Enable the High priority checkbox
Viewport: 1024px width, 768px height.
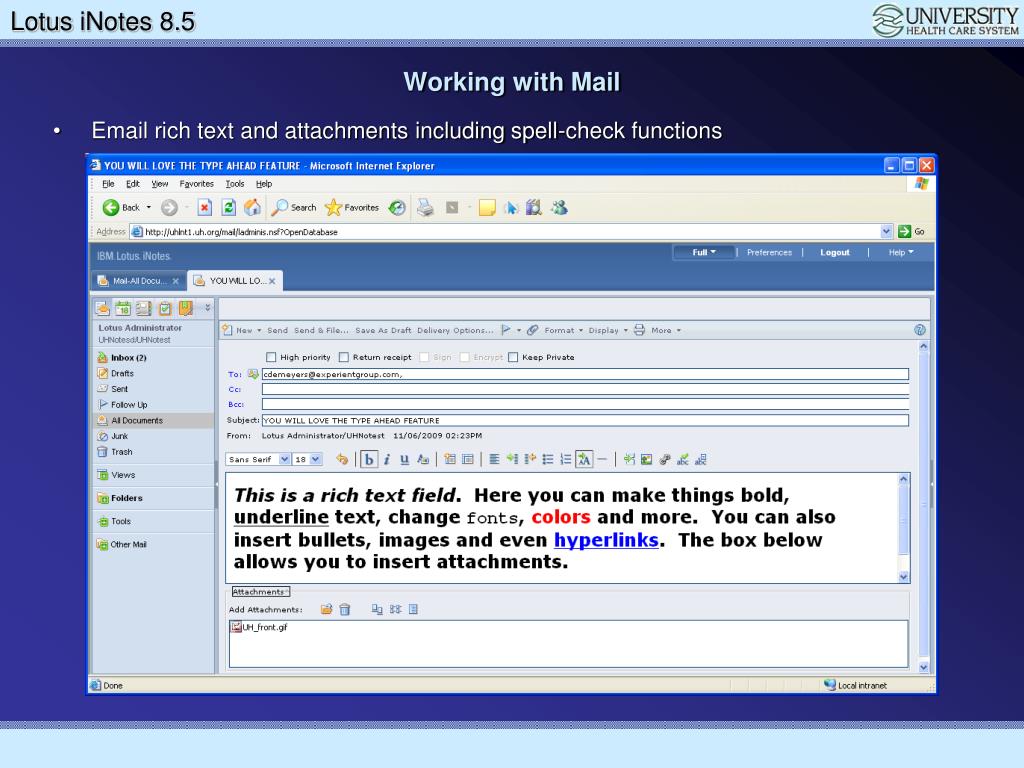coord(271,357)
